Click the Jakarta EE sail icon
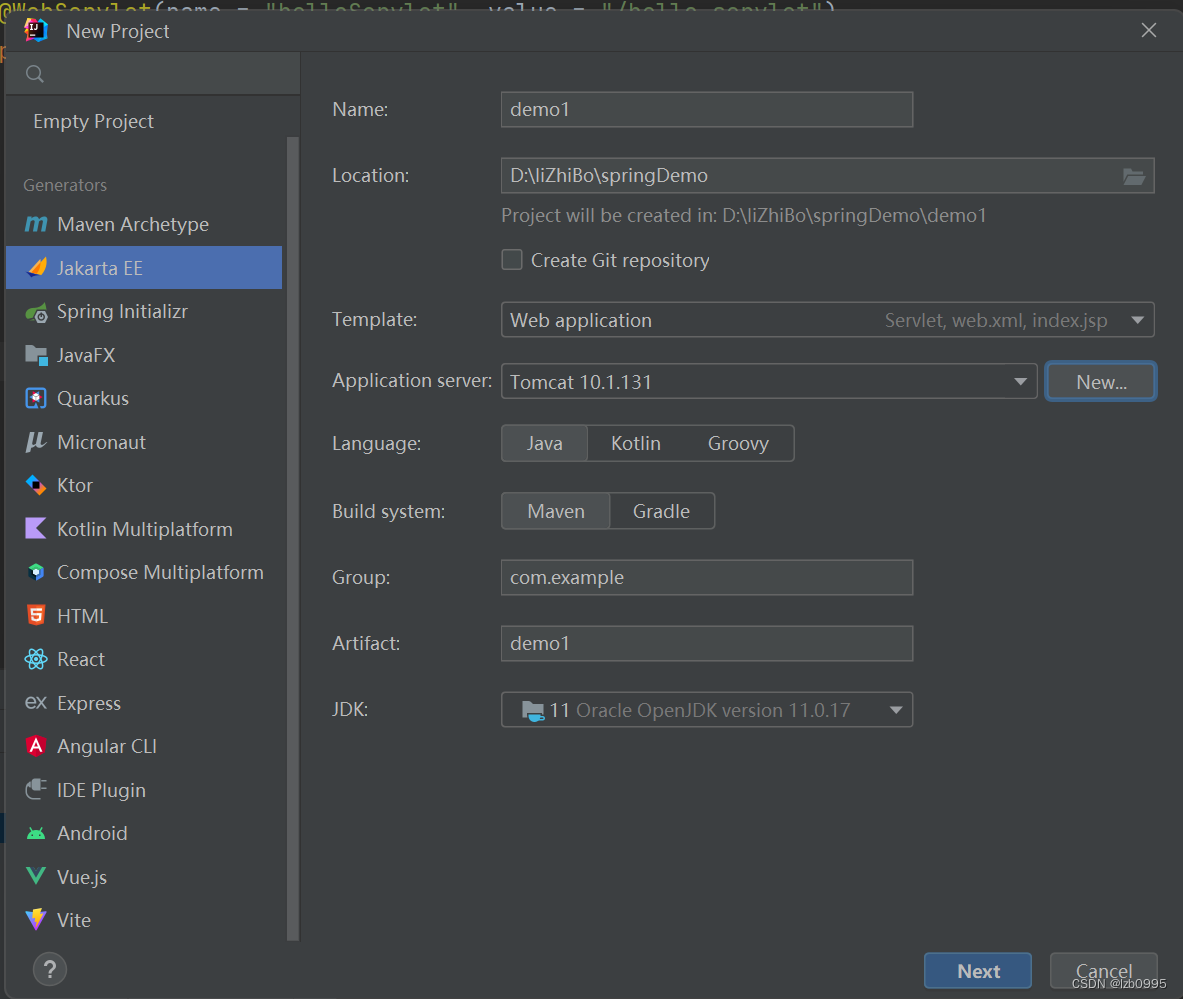The image size is (1183, 999). click(36, 268)
